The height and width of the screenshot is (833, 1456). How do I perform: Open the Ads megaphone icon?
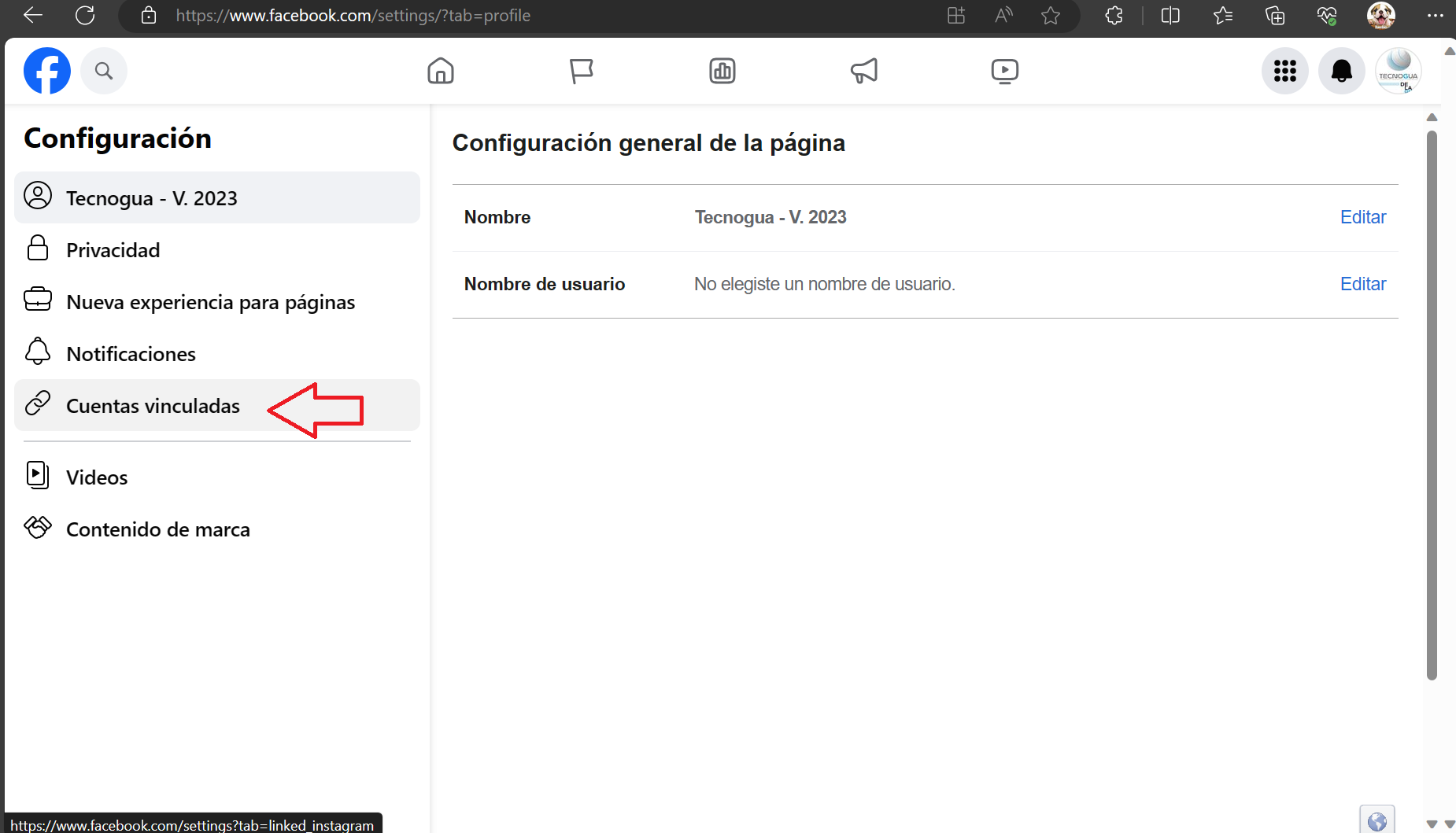[863, 71]
